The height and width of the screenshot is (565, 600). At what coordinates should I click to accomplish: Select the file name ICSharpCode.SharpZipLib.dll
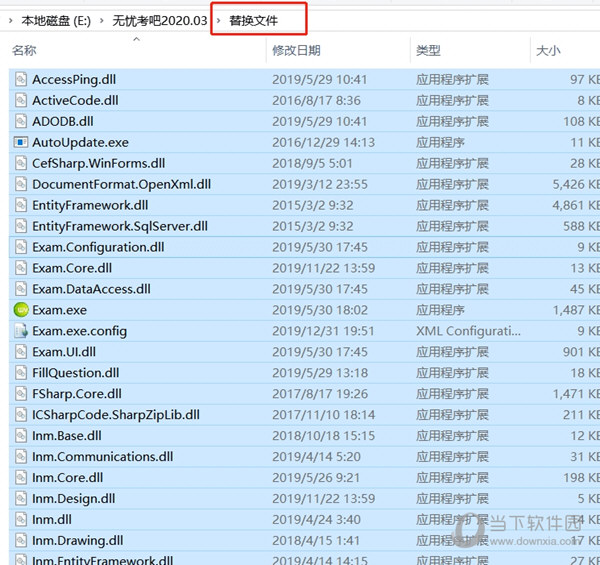coord(116,415)
